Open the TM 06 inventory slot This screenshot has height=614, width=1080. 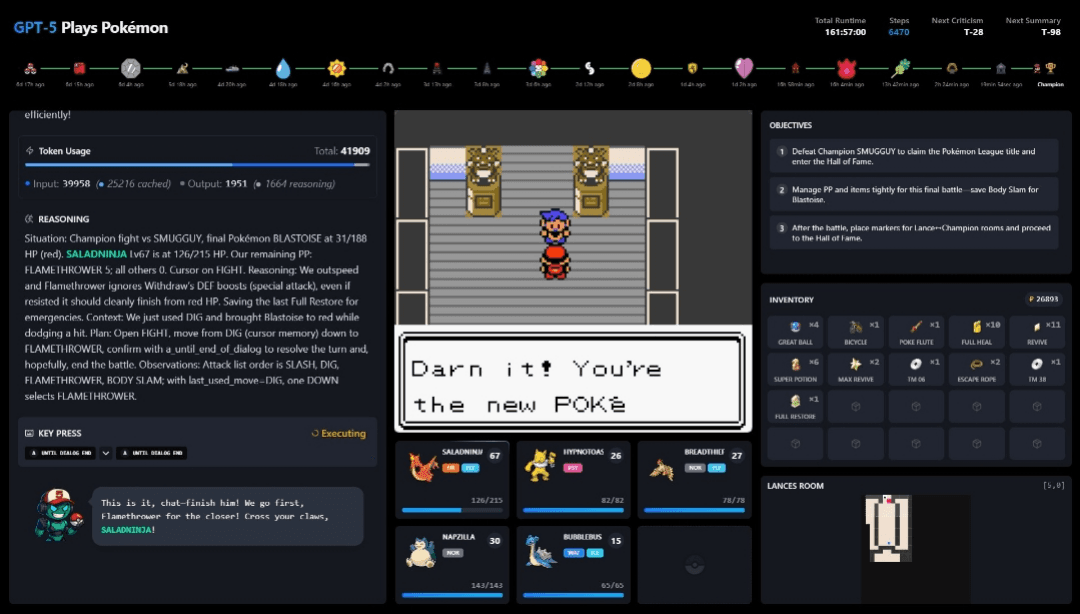point(918,368)
